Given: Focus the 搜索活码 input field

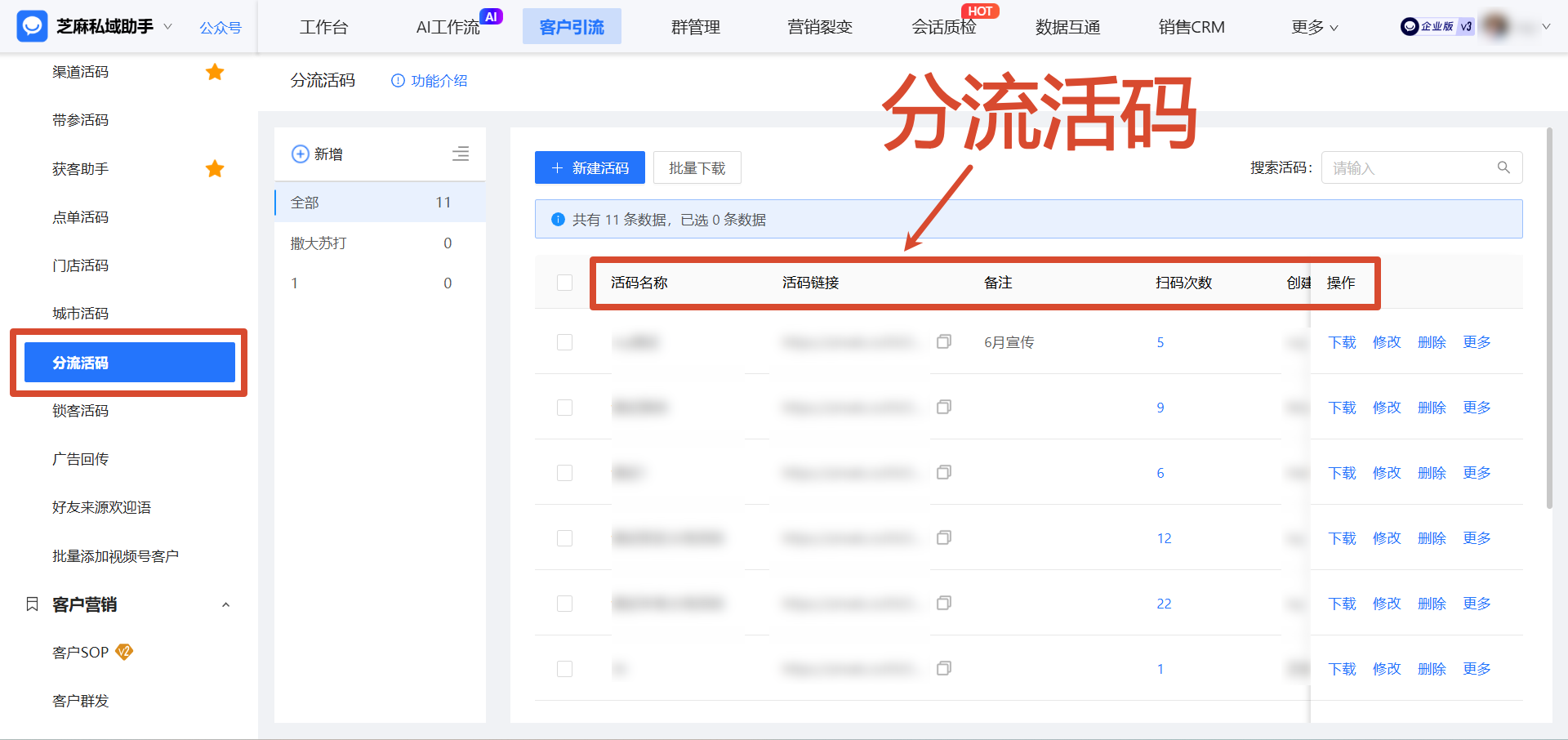Looking at the screenshot, I should point(1421,167).
